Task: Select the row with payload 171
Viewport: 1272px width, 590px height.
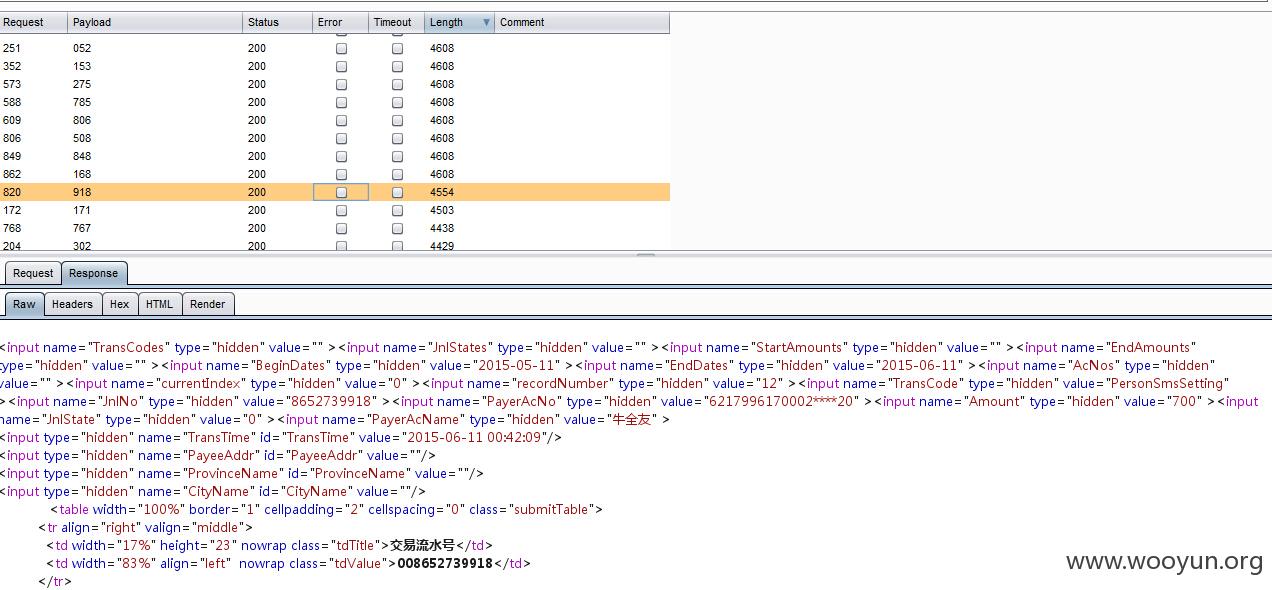Action: (334, 210)
